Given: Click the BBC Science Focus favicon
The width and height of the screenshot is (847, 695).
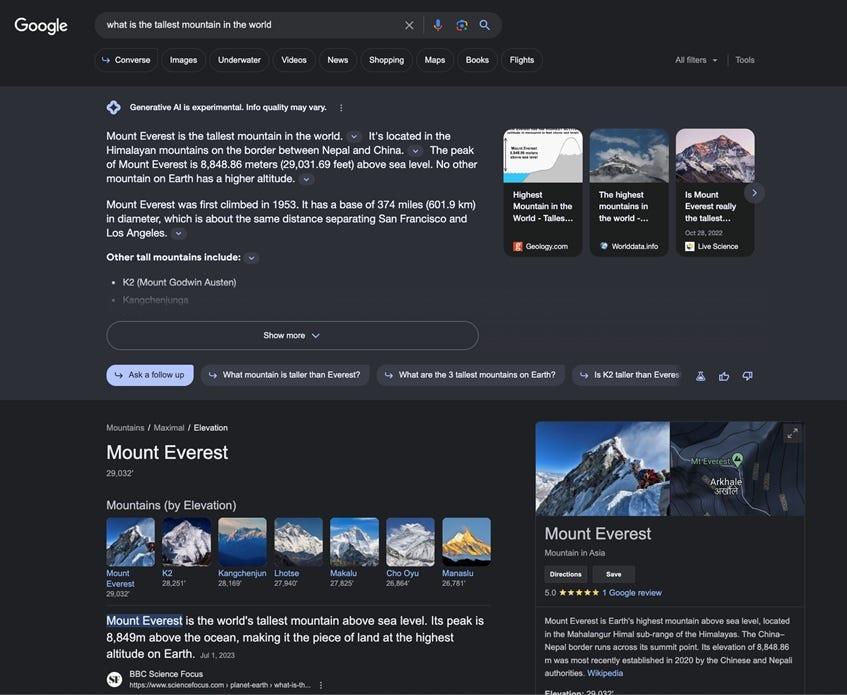Looking at the screenshot, I should (x=114, y=679).
